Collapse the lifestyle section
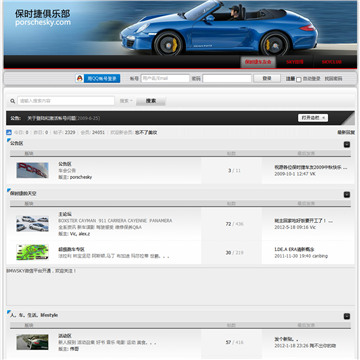Viewport: 360px width, 360px height. coord(347,316)
